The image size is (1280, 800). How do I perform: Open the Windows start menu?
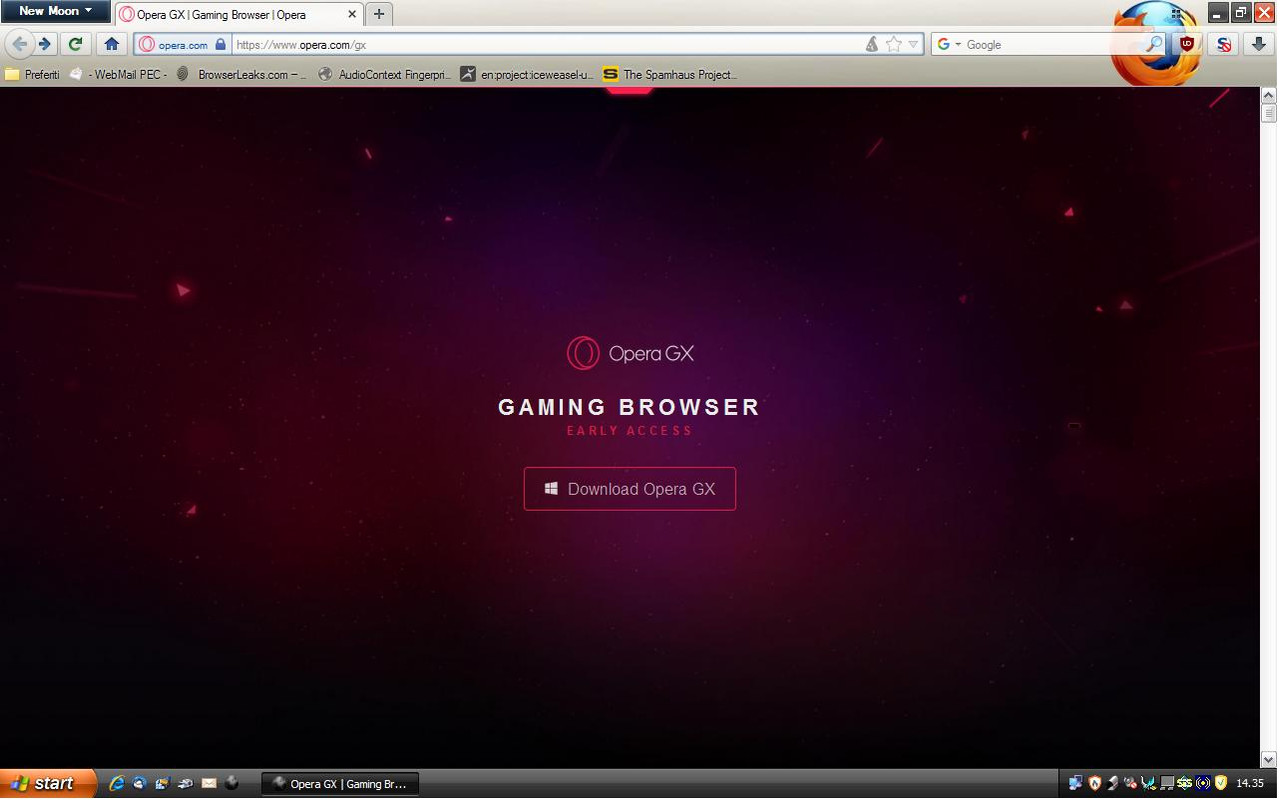(x=48, y=783)
